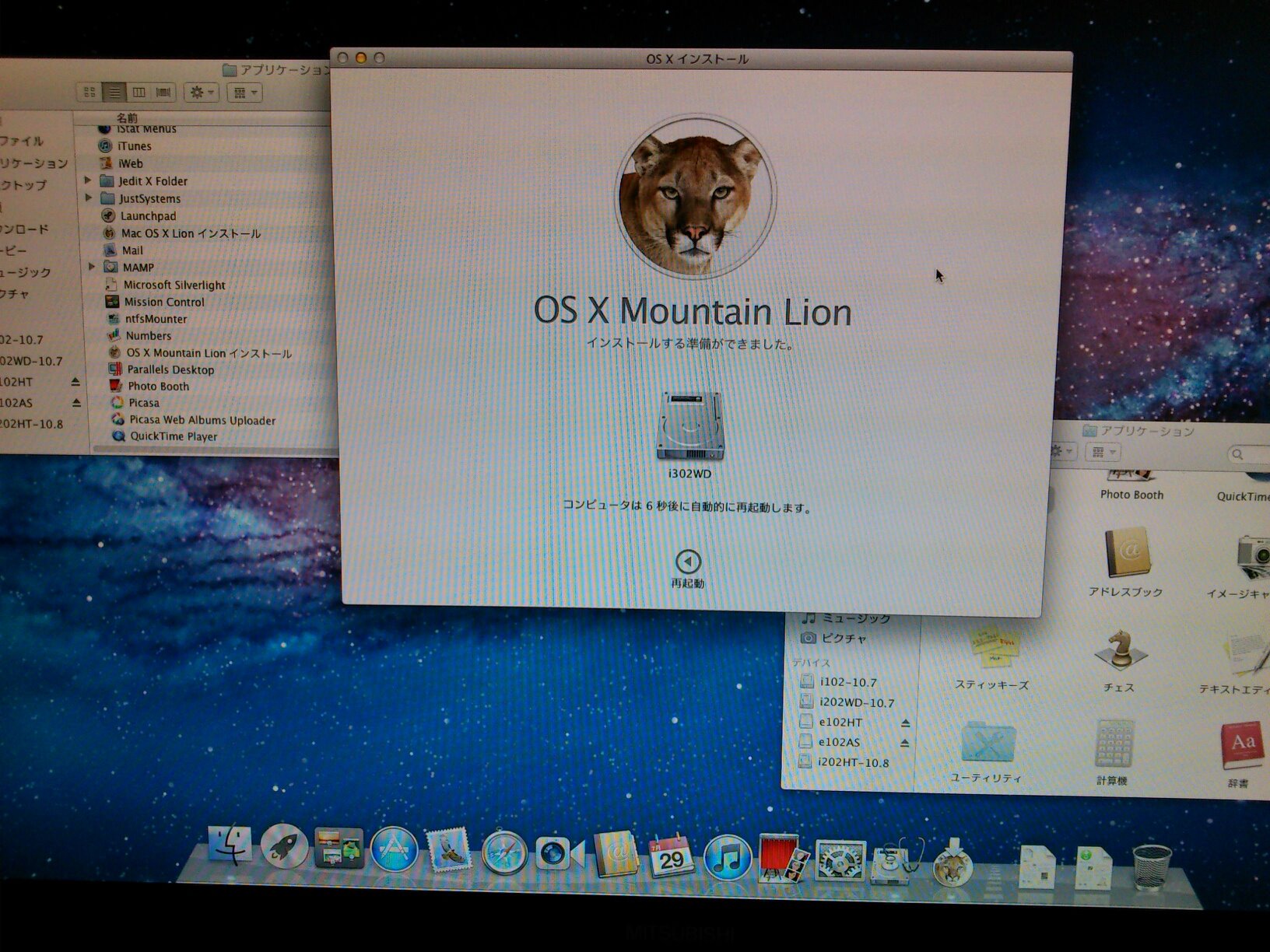Expand the JustSystems folder disclosure triangle

89,198
